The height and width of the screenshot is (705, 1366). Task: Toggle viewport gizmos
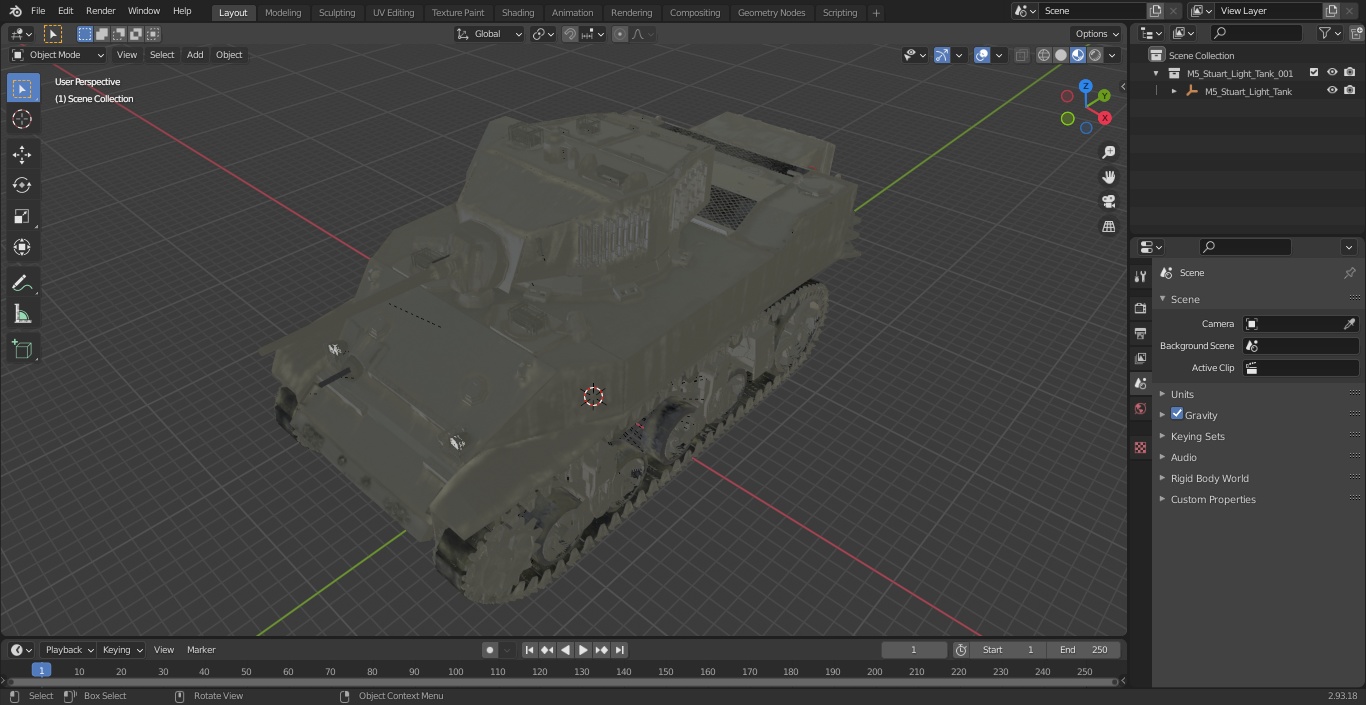(x=942, y=55)
